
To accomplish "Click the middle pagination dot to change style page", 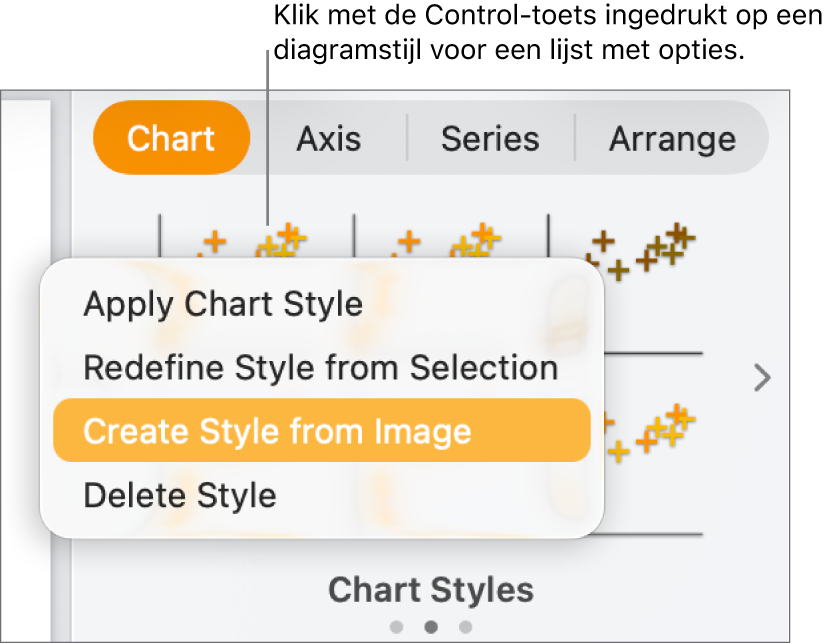I will (x=430, y=625).
